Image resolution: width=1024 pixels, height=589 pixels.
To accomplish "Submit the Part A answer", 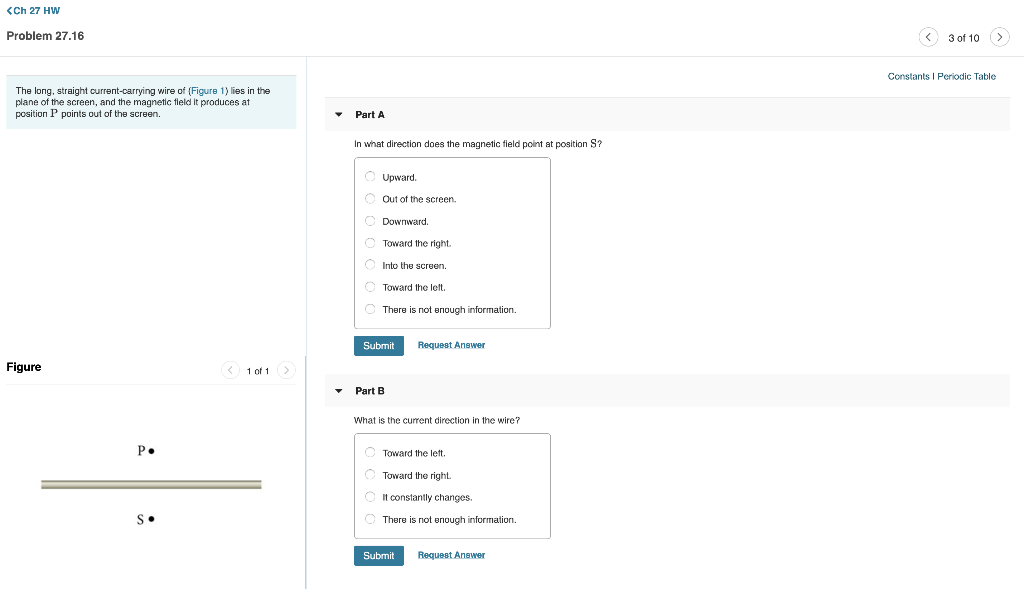I will [x=379, y=345].
